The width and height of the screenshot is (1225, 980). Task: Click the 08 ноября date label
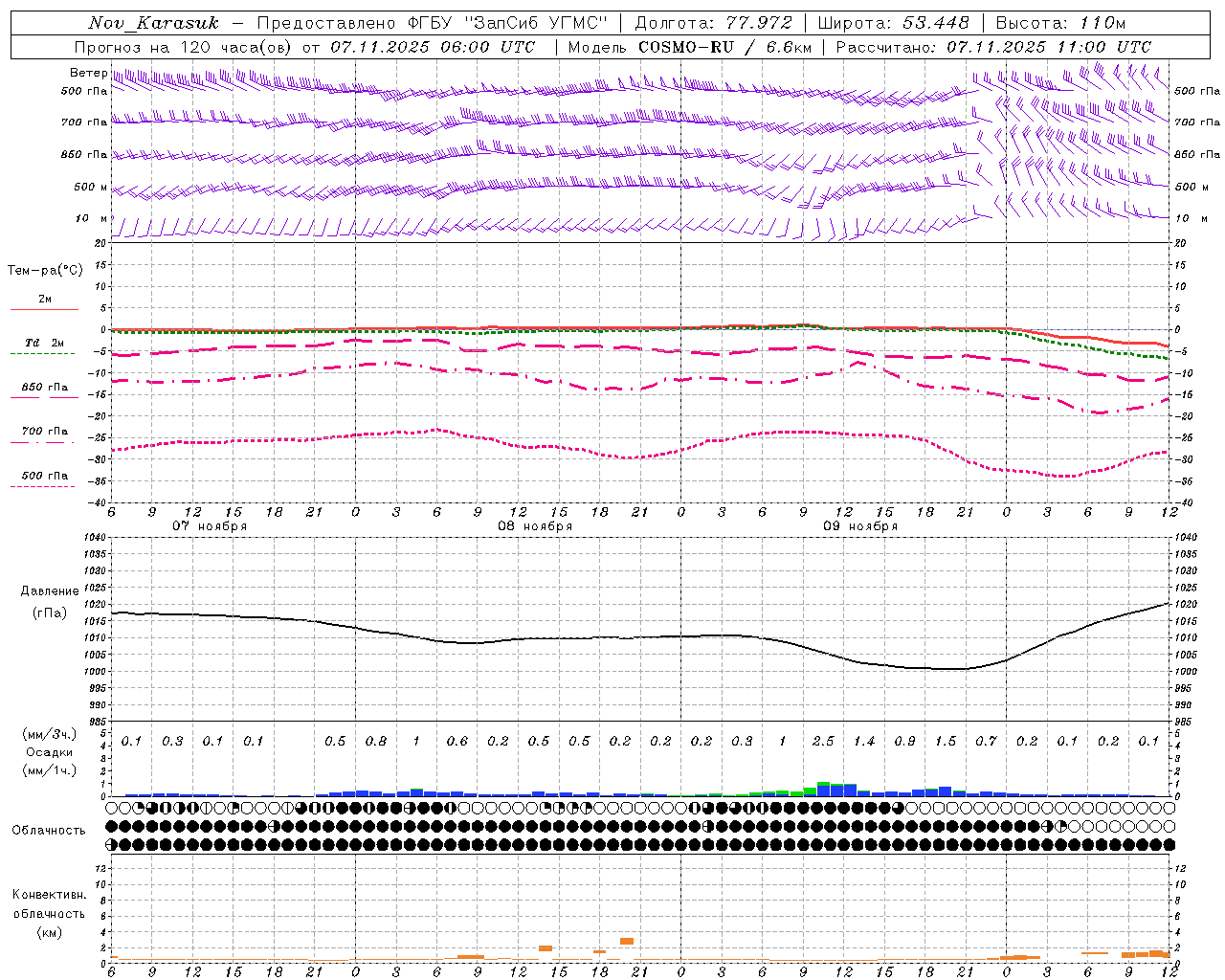[535, 526]
